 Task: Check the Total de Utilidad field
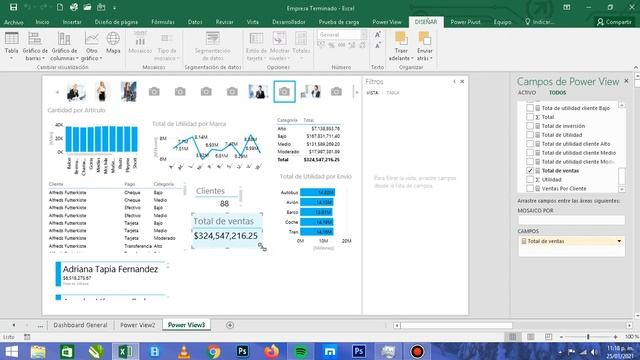click(x=530, y=135)
